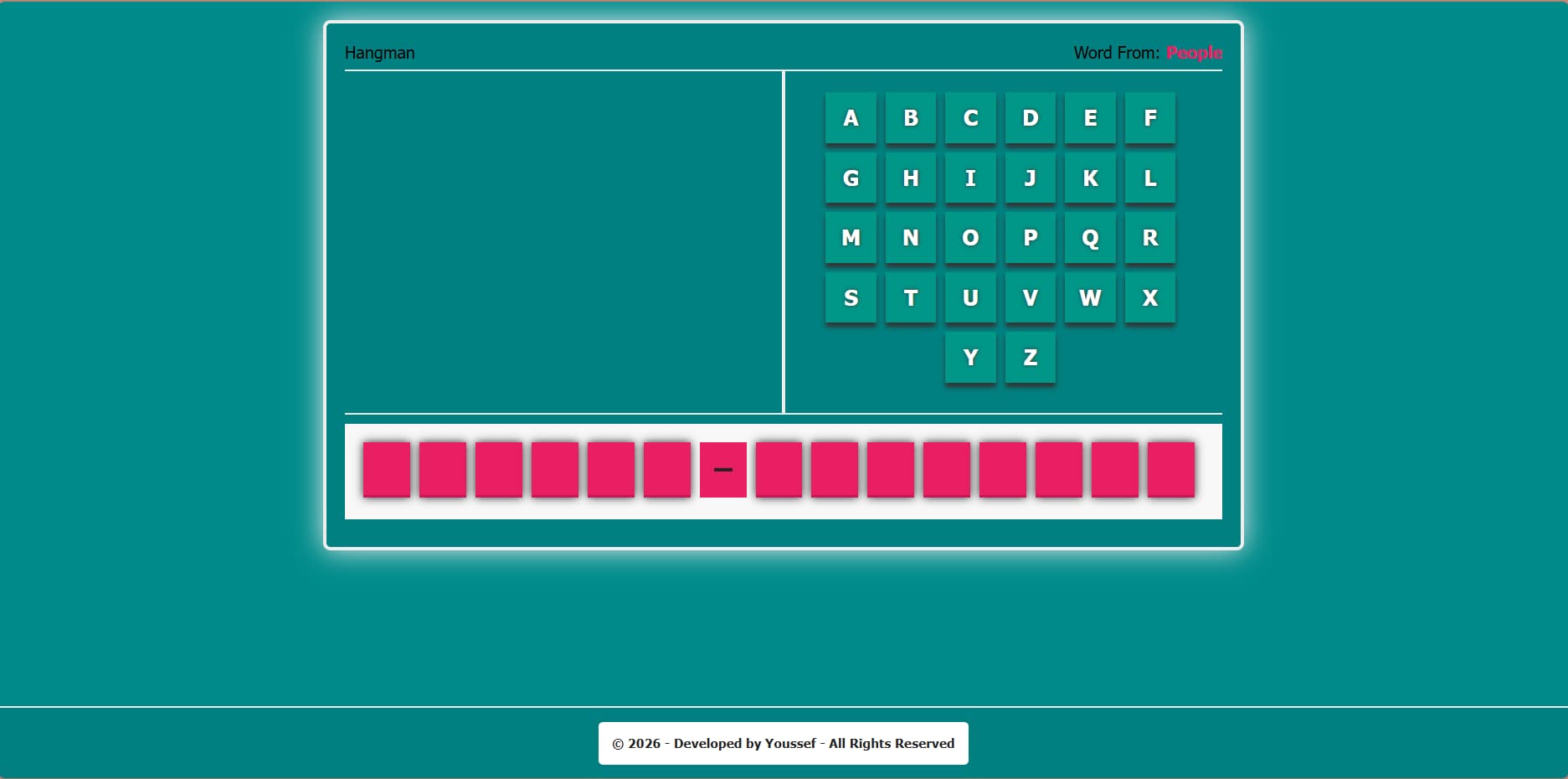
Task: Select the letter P key
Action: pos(1031,238)
